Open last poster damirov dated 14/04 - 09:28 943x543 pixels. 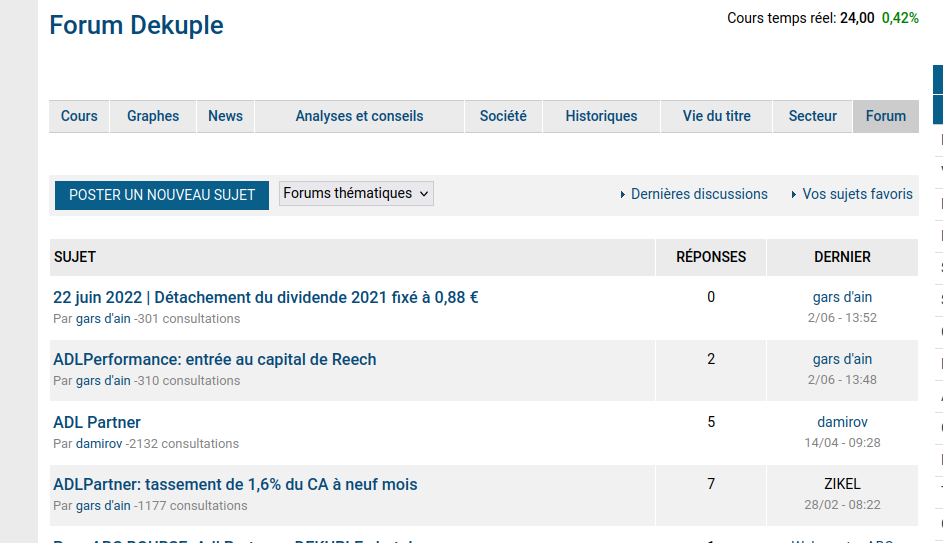click(842, 422)
